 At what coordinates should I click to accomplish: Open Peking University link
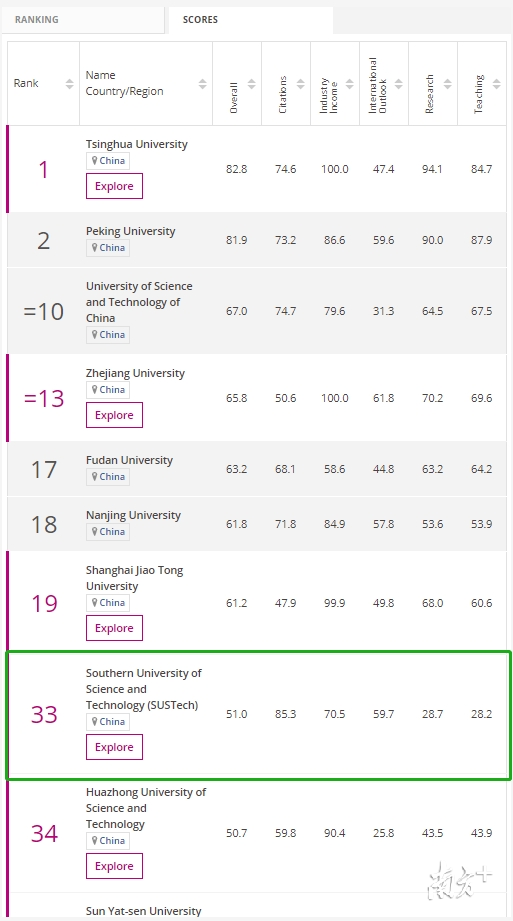tap(130, 231)
